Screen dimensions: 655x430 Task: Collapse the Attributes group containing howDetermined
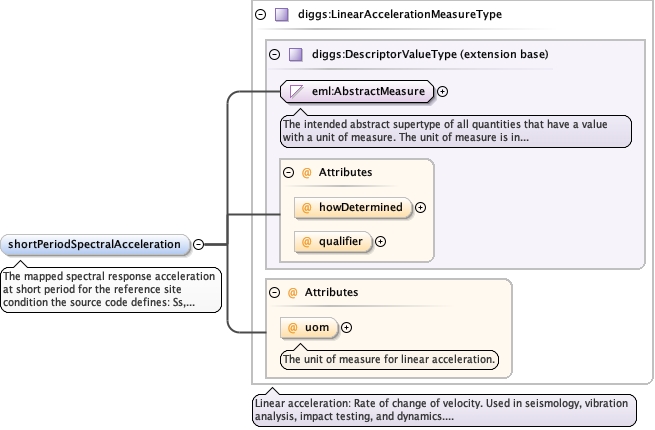pos(289,172)
